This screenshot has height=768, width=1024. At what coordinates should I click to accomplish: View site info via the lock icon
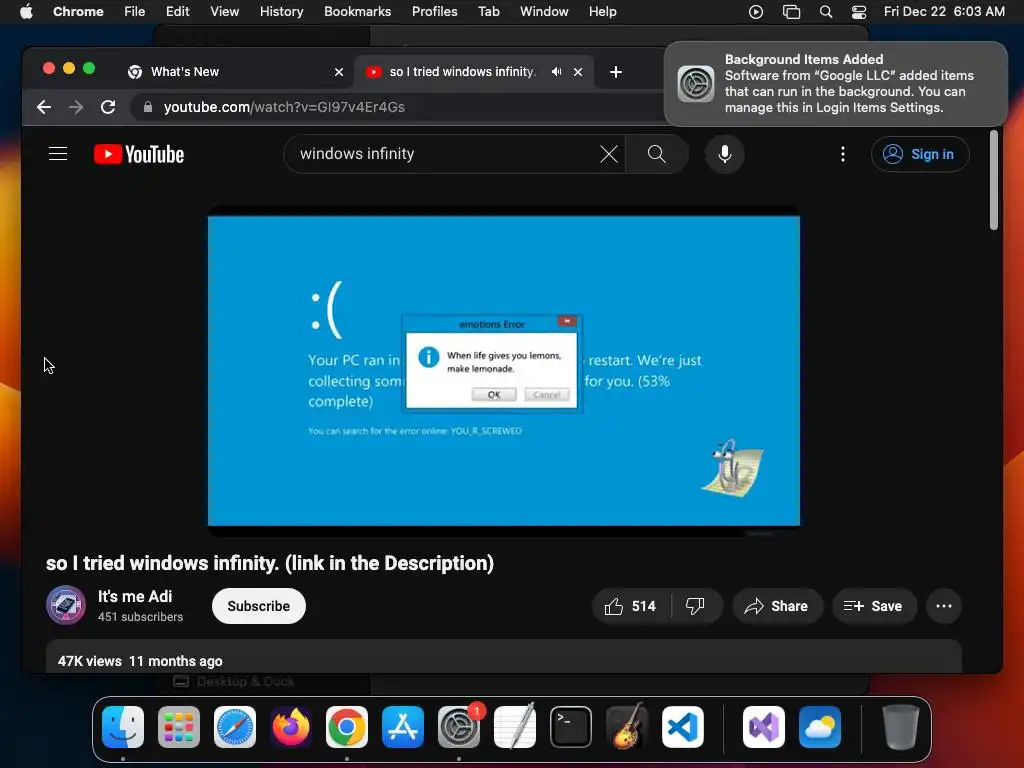(x=148, y=107)
